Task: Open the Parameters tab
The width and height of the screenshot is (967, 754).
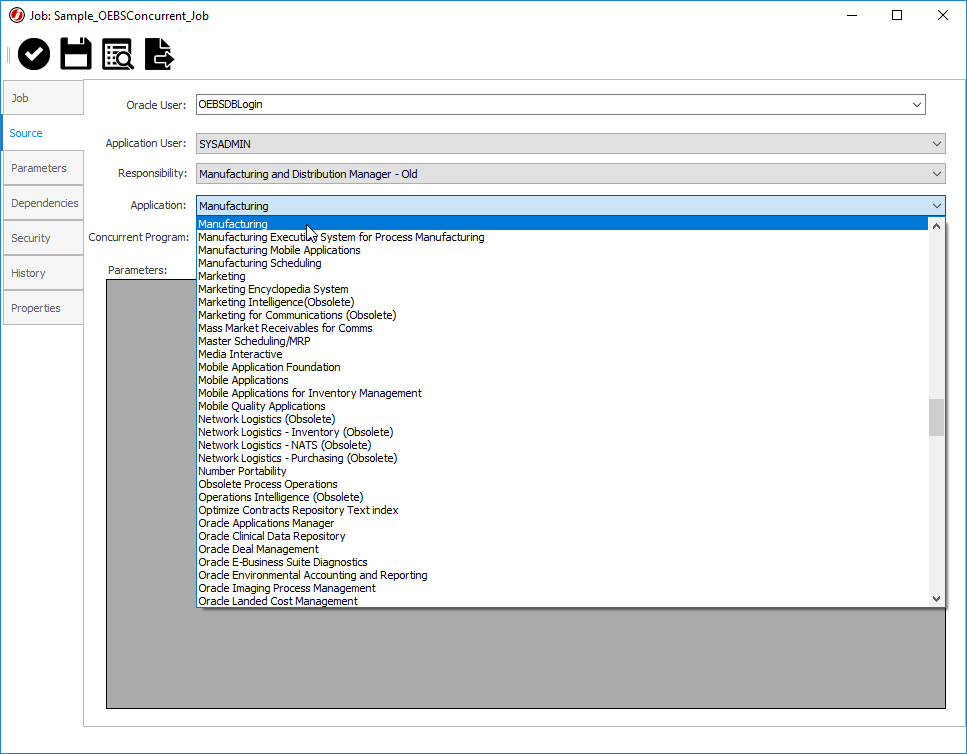Action: click(x=43, y=168)
